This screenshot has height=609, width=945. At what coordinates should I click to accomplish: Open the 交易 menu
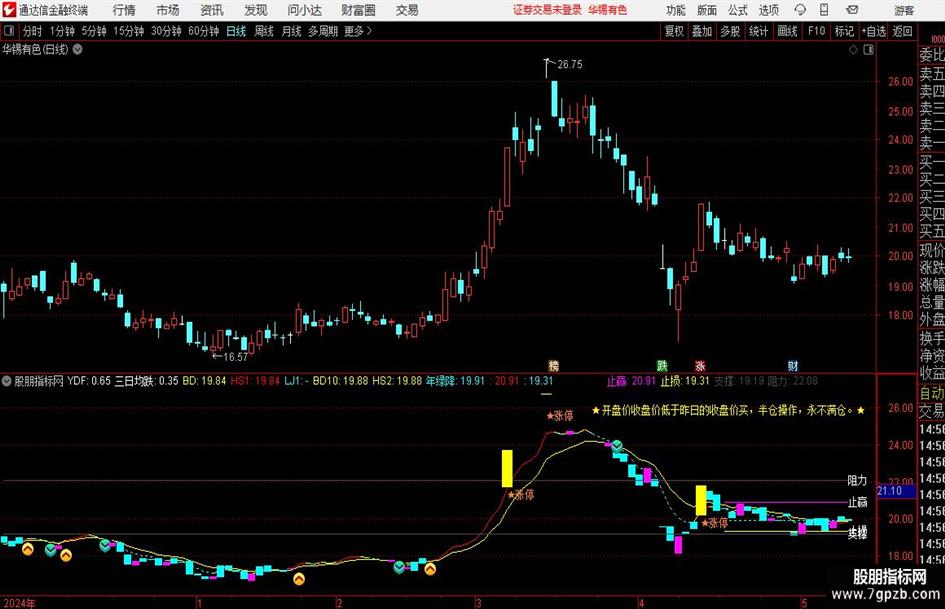tap(407, 10)
